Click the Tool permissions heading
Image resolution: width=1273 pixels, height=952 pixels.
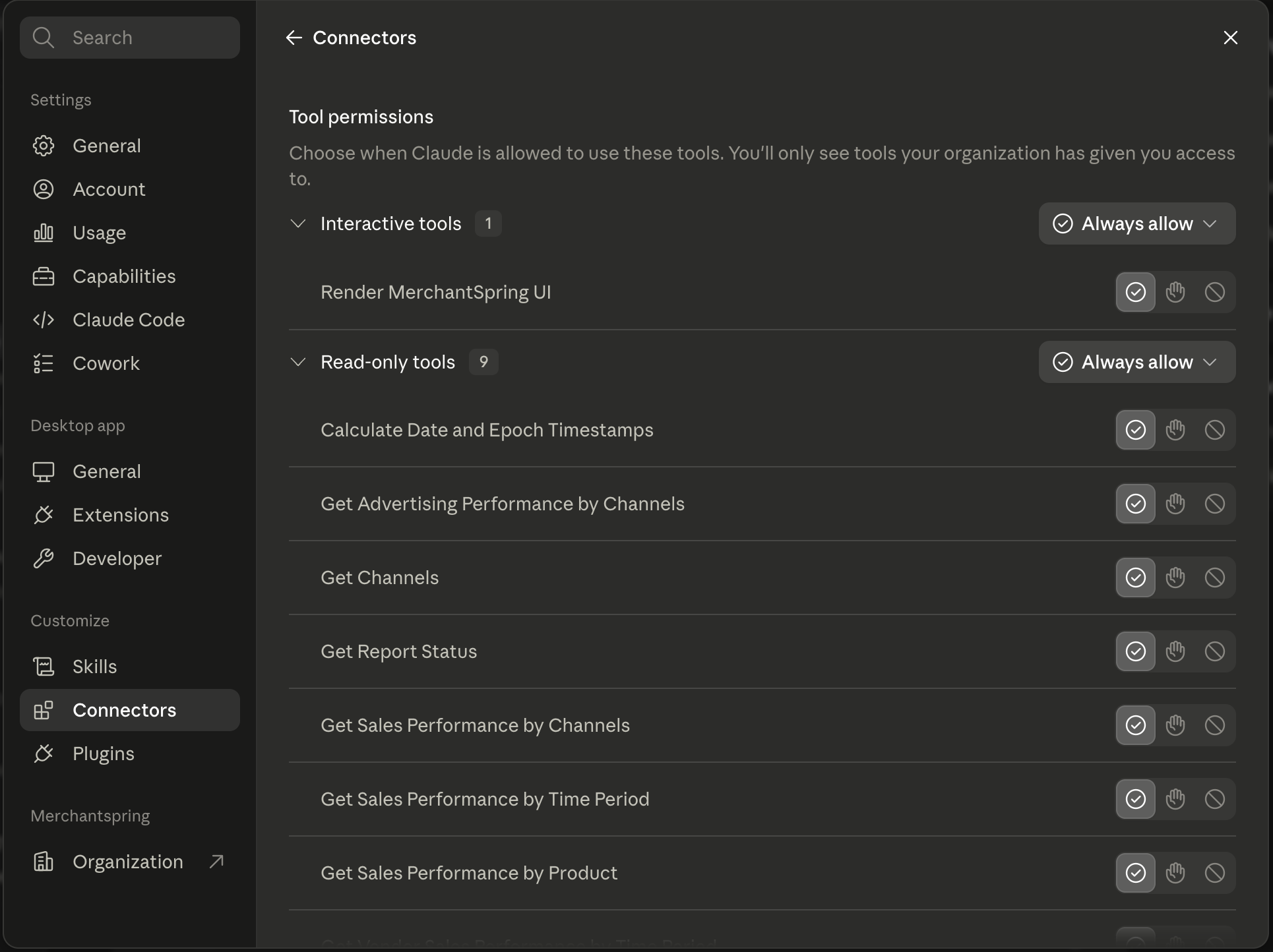(x=361, y=117)
